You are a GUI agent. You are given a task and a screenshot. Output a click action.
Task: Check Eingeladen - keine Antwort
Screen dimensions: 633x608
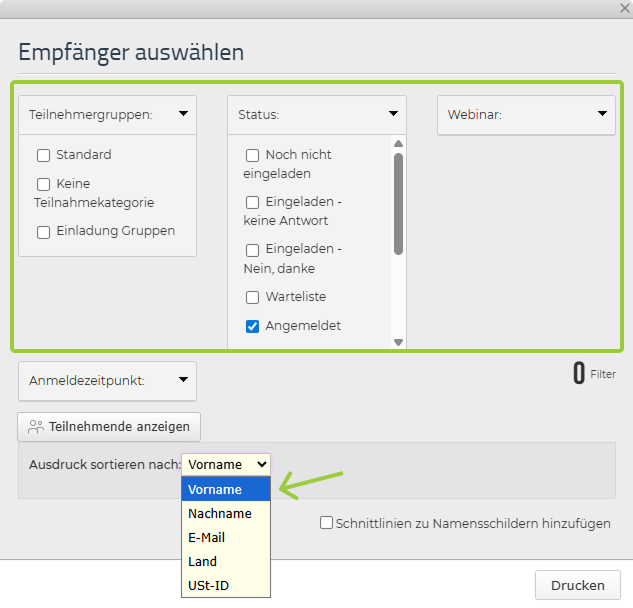click(253, 203)
